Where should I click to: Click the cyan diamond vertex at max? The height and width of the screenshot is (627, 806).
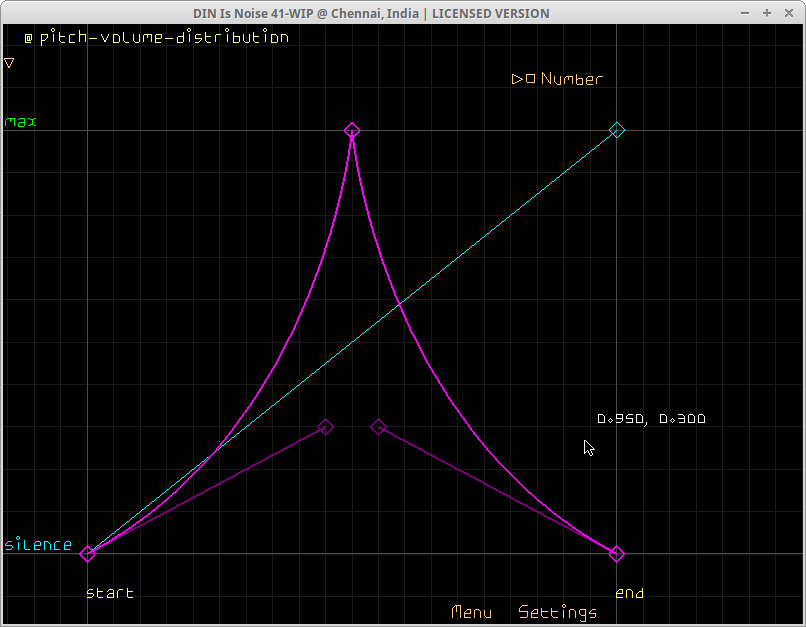click(617, 130)
